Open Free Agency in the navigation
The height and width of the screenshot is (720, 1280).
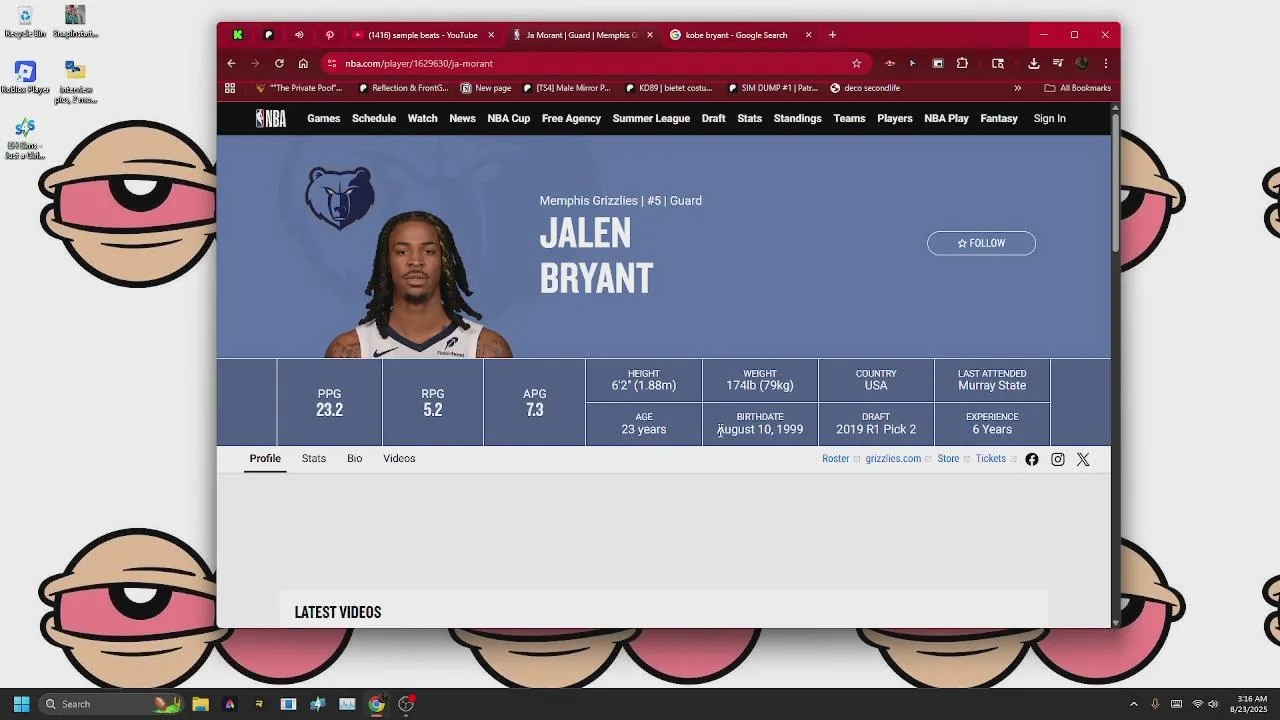click(x=571, y=118)
